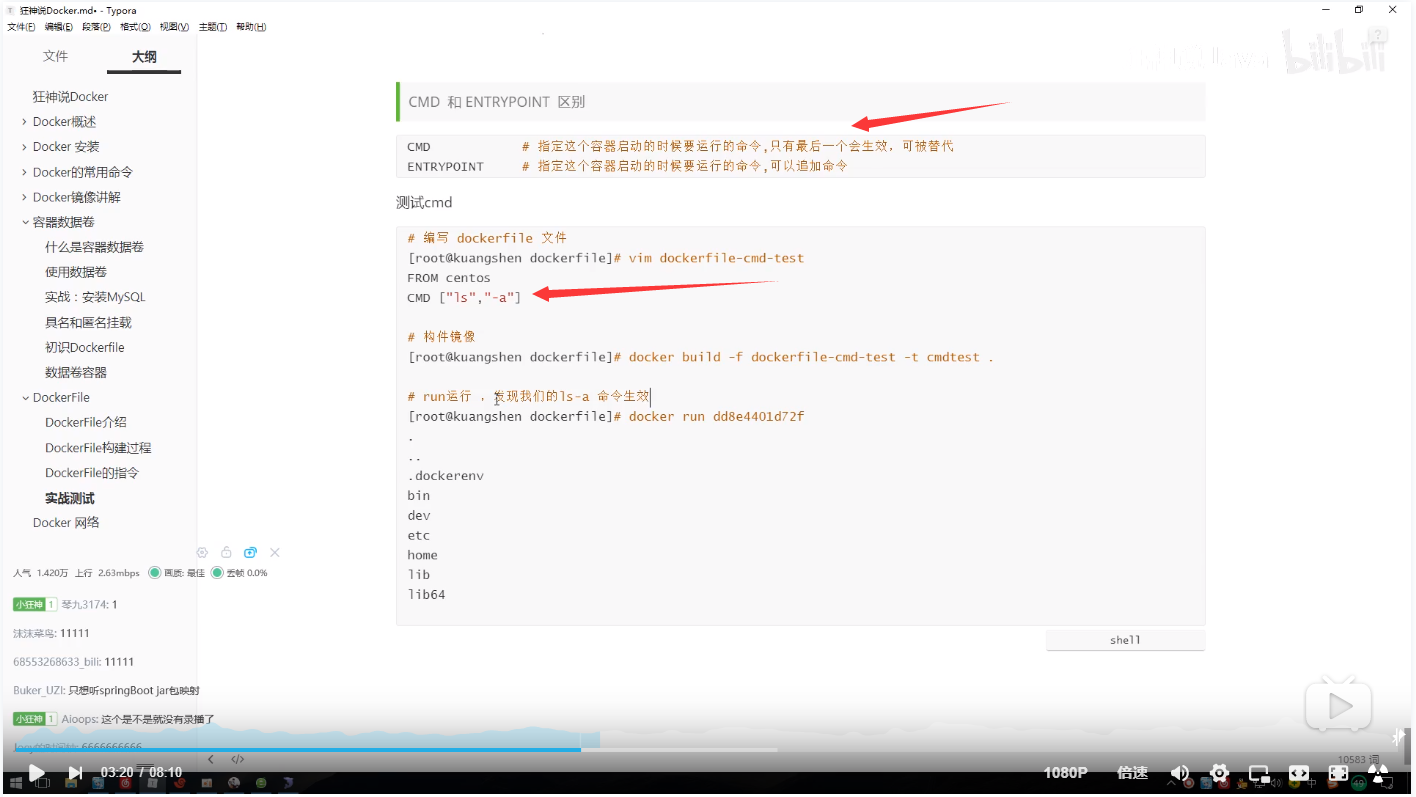1416x797 pixels.
Task: Click heading CMD 和 ENTRYPOINT 区别
Action: click(x=497, y=102)
